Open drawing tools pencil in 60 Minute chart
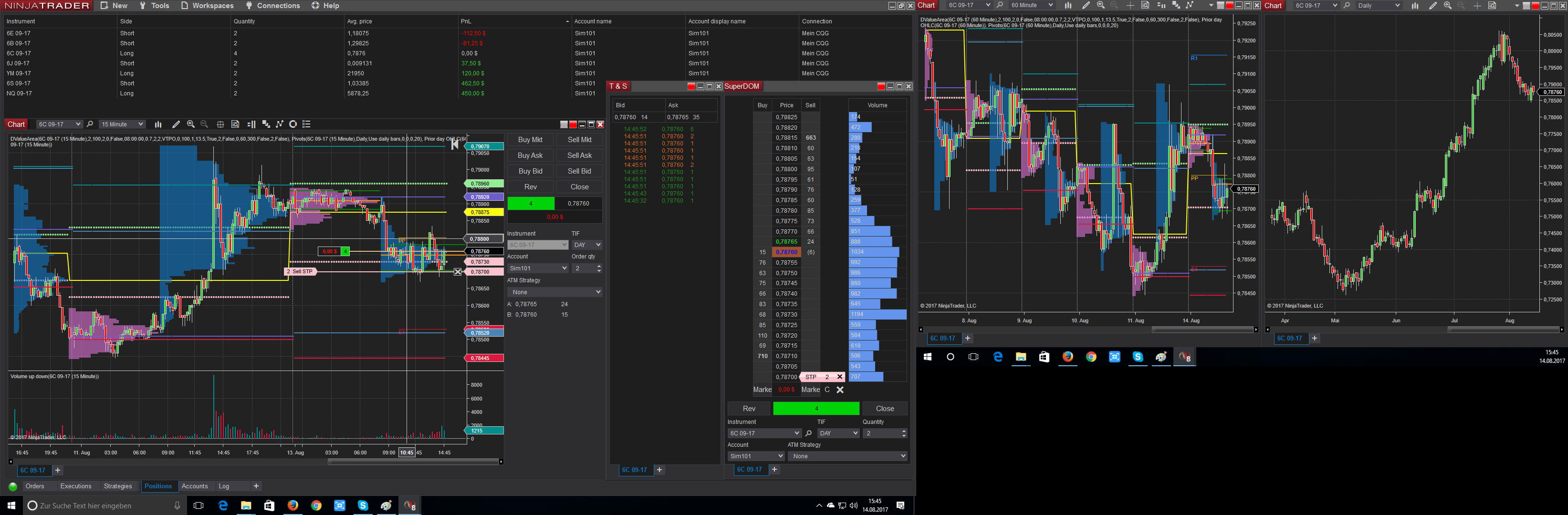1568x515 pixels. [1085, 5]
